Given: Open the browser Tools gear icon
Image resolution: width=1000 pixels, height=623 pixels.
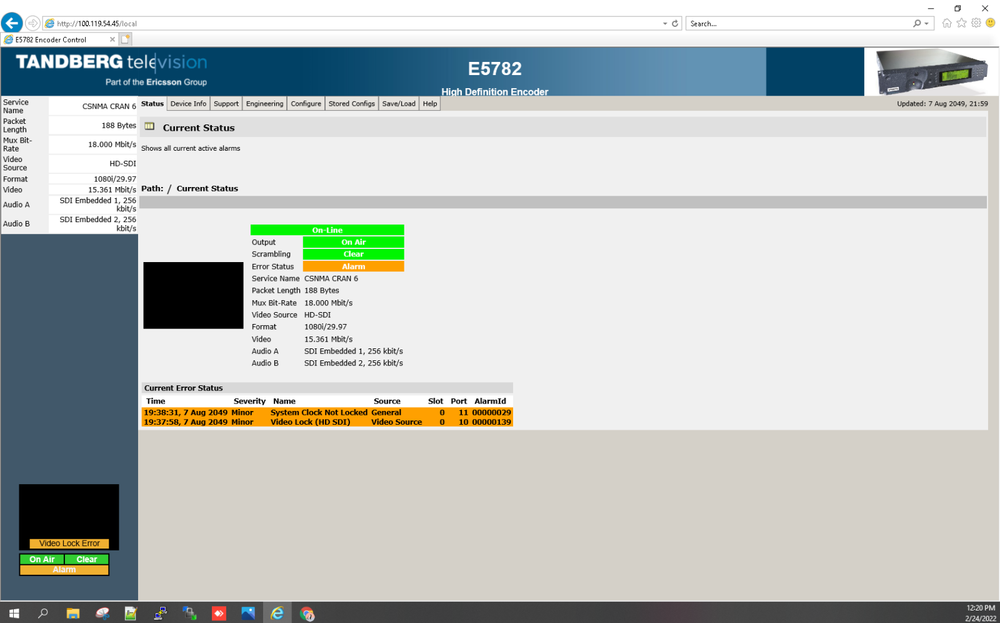Looking at the screenshot, I should pyautogui.click(x=976, y=23).
